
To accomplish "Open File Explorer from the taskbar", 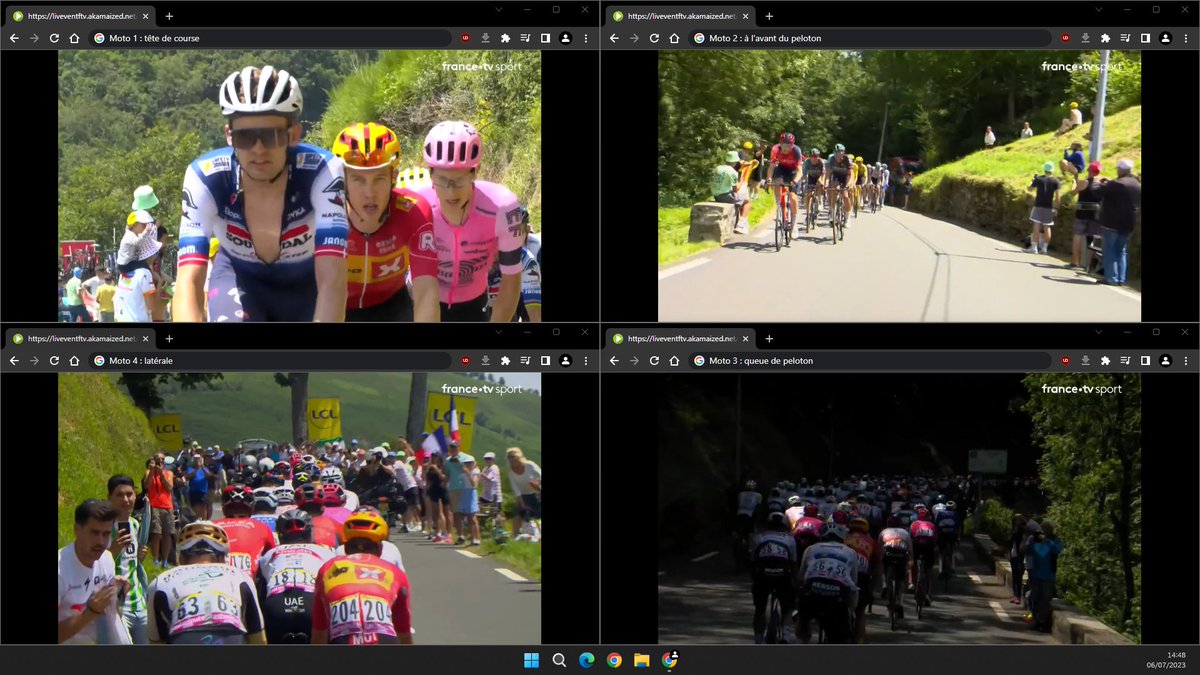I will (x=640, y=660).
